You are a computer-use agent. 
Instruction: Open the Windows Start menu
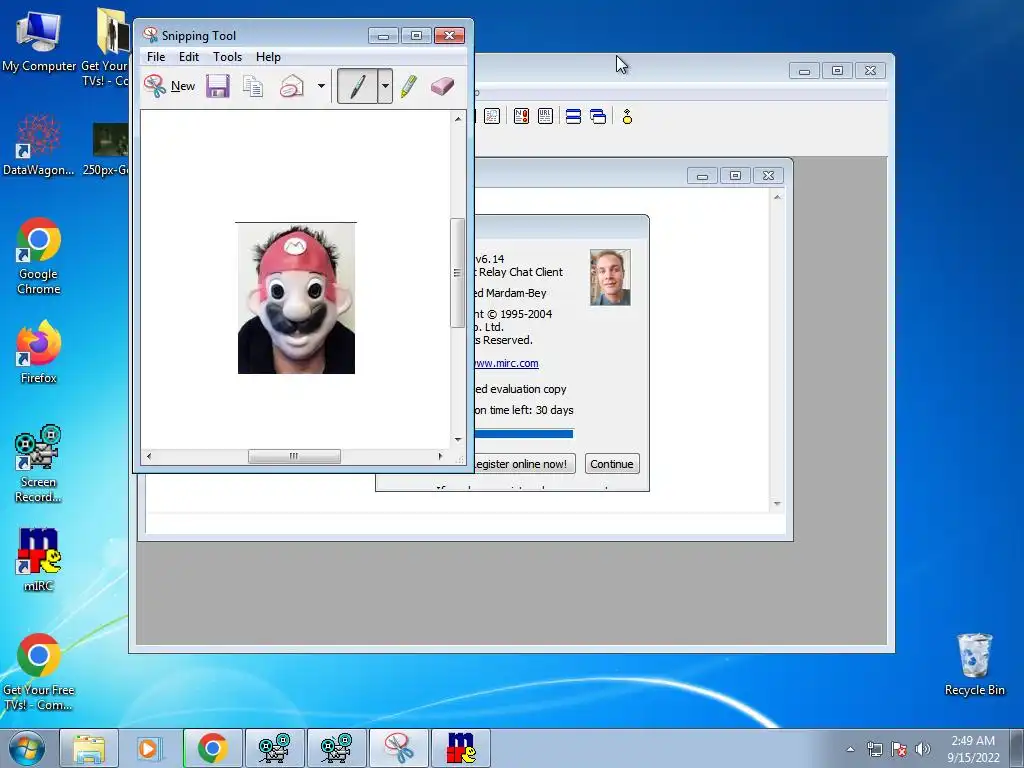click(x=27, y=748)
